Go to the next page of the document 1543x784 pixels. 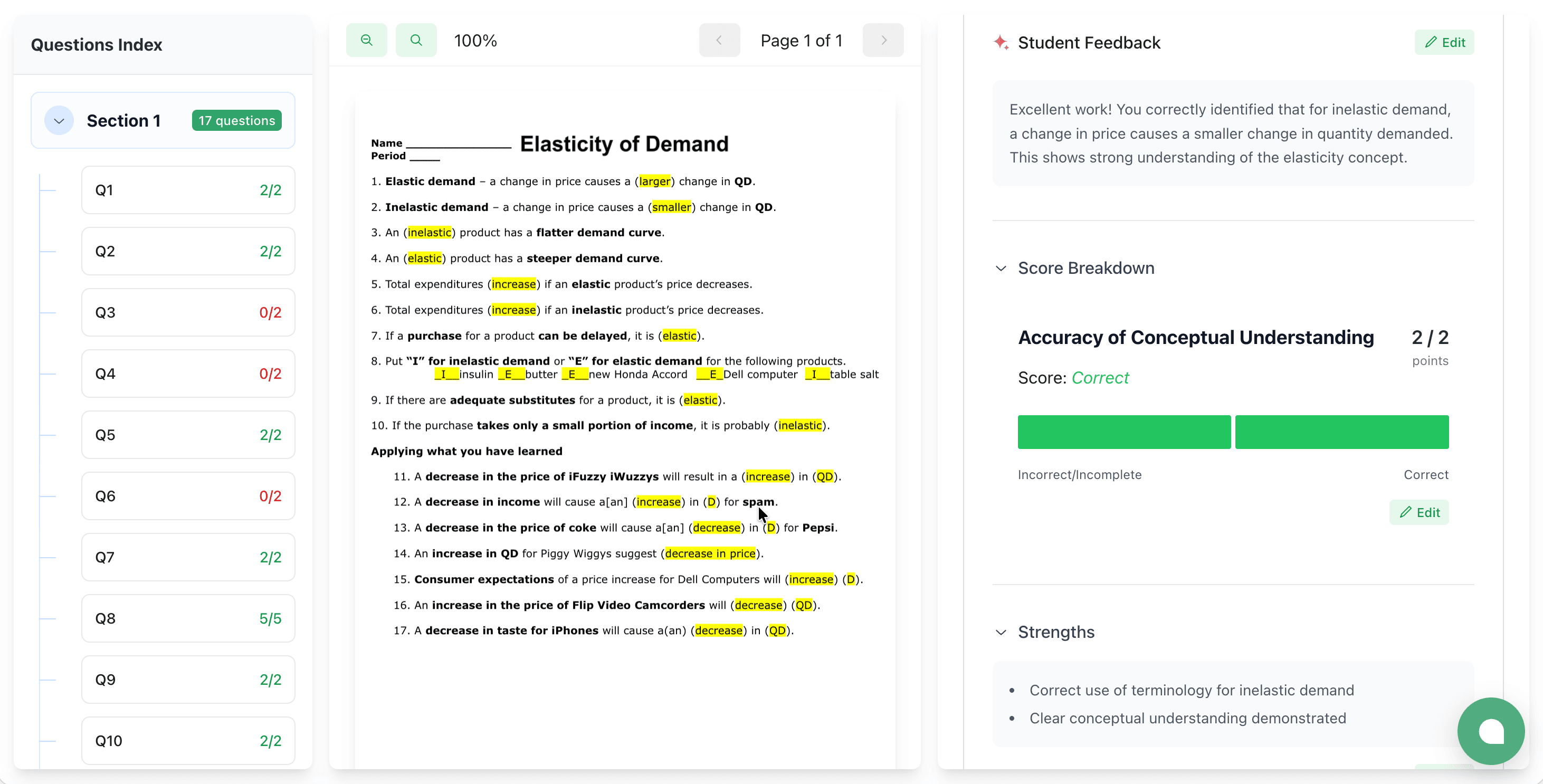point(883,40)
